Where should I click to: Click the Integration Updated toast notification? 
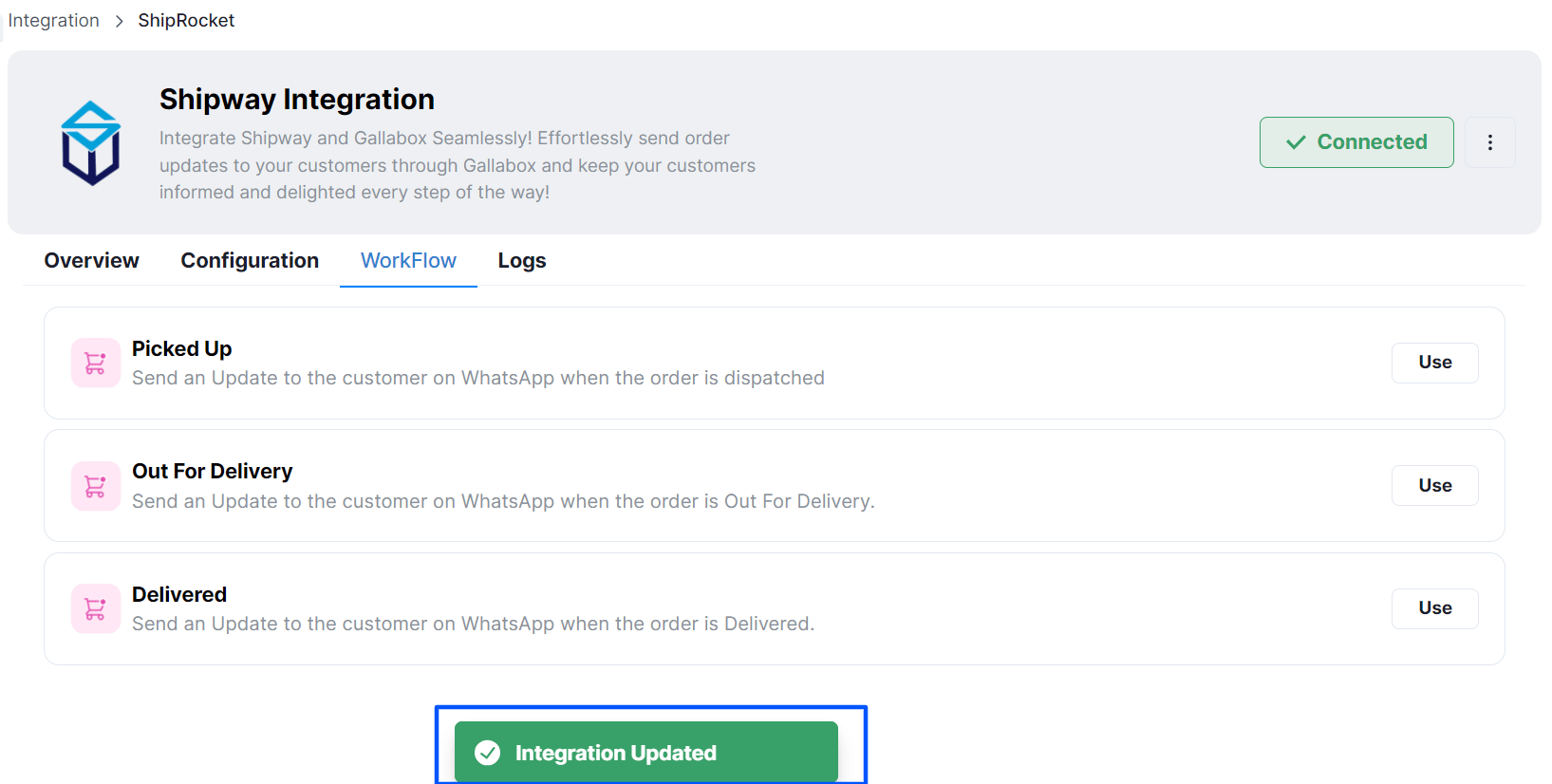click(646, 752)
